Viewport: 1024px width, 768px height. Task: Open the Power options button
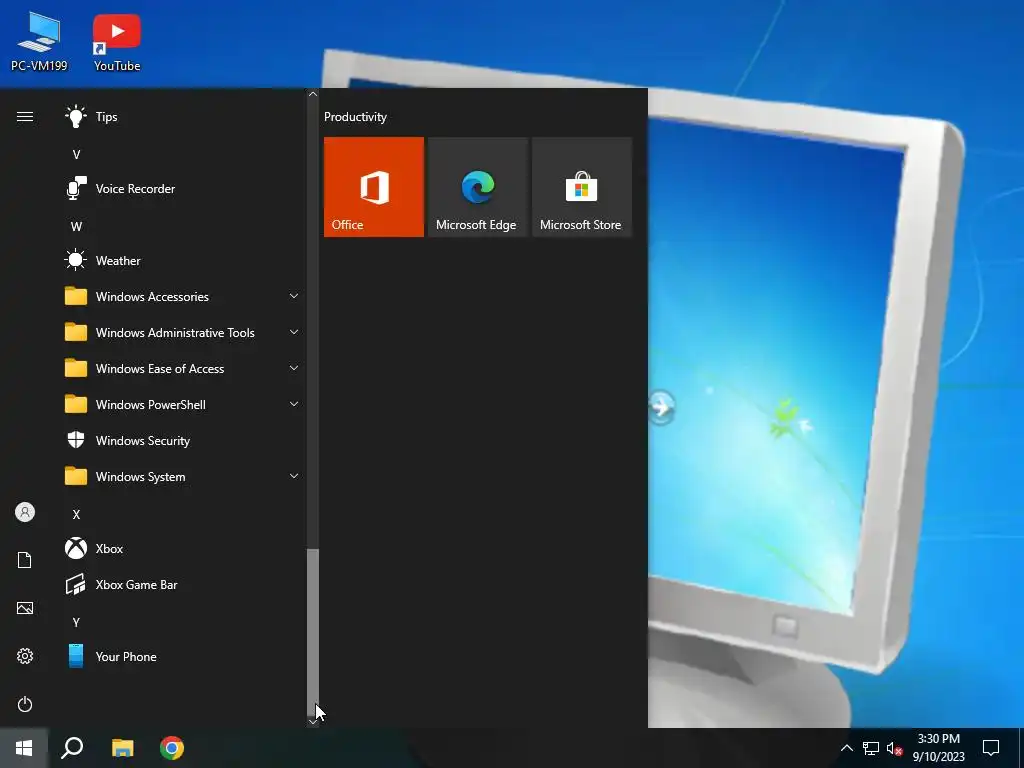25,704
